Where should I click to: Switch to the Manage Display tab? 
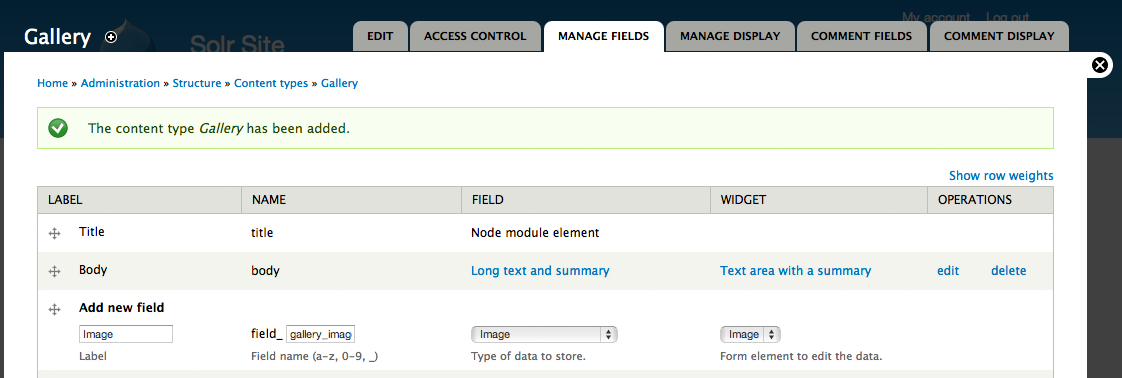pos(730,36)
